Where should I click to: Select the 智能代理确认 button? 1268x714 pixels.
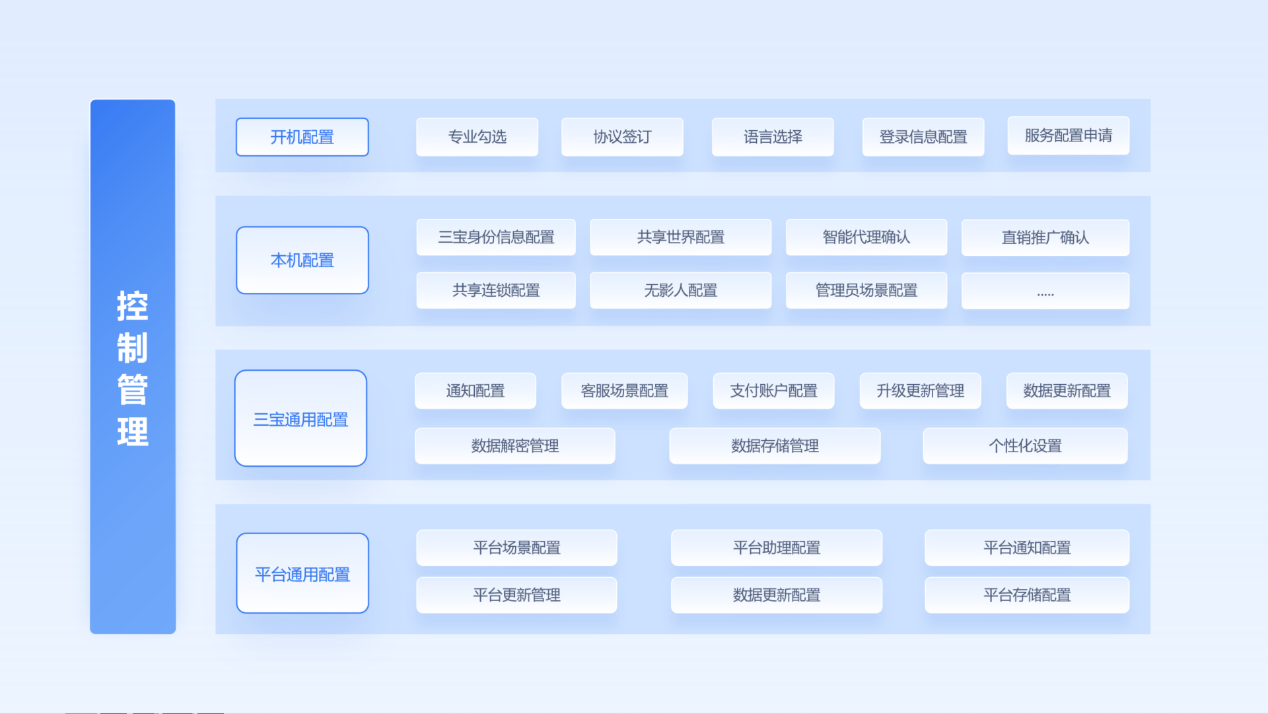click(866, 238)
